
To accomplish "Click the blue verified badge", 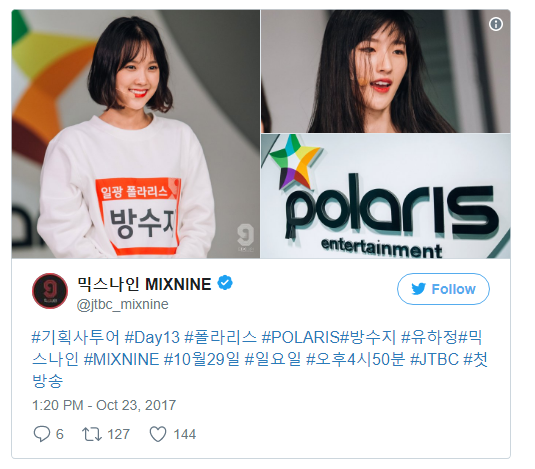I will pyautogui.click(x=225, y=283).
